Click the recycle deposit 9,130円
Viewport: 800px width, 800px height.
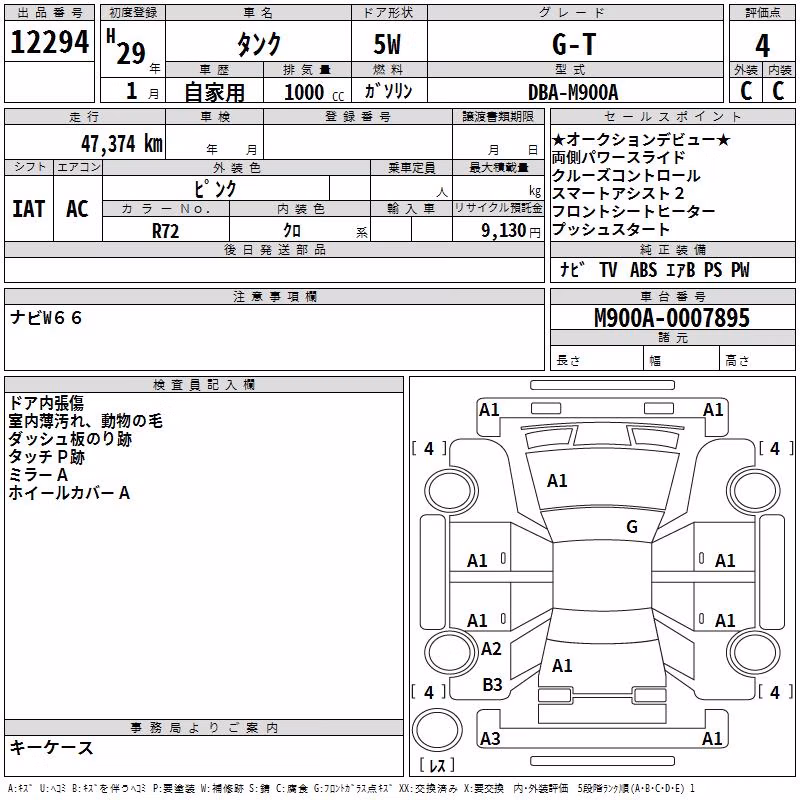[x=511, y=231]
